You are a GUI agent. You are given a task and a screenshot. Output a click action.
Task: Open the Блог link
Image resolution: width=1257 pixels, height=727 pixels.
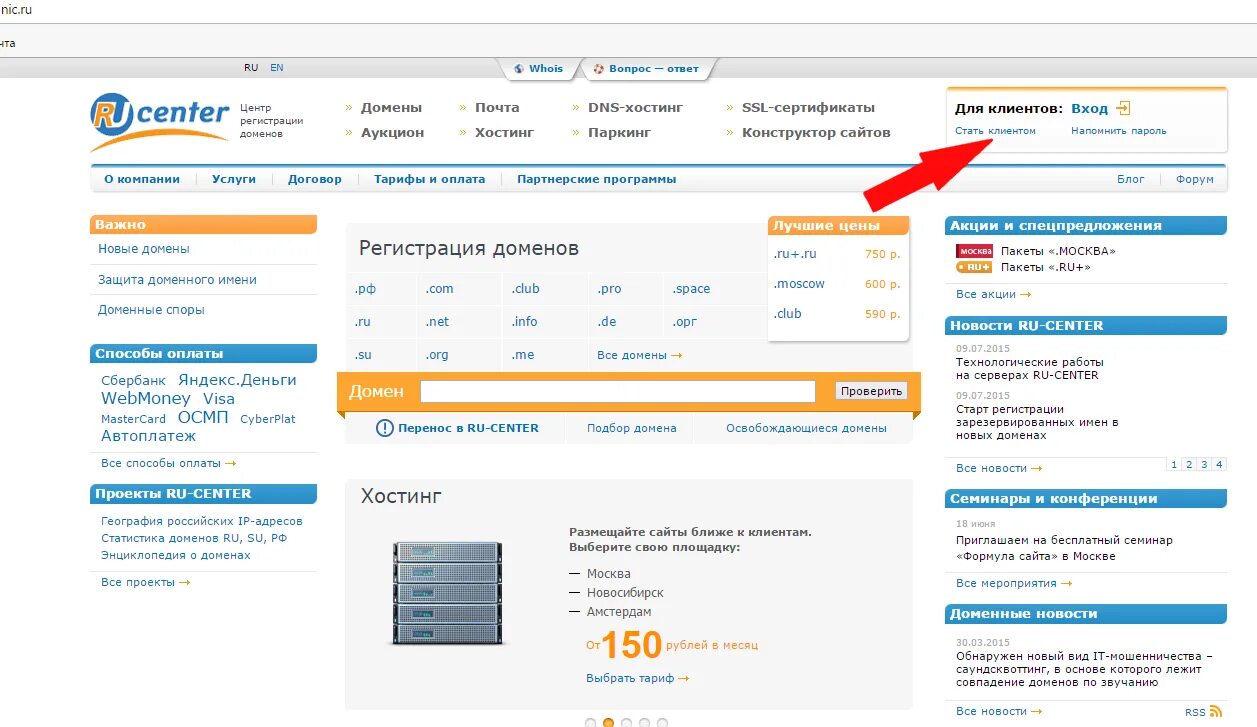(1131, 180)
